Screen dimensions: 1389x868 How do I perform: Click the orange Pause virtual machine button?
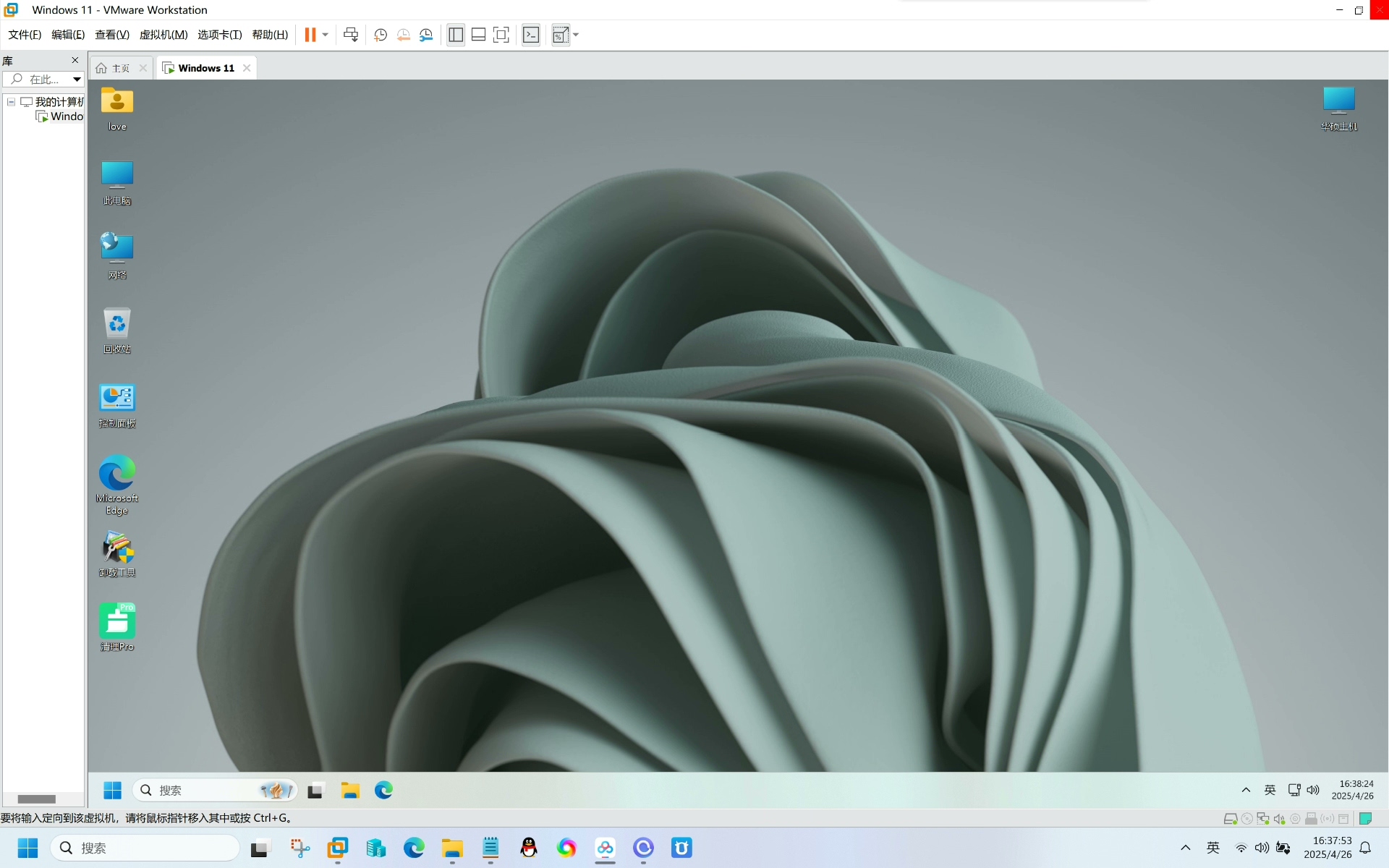pos(310,35)
